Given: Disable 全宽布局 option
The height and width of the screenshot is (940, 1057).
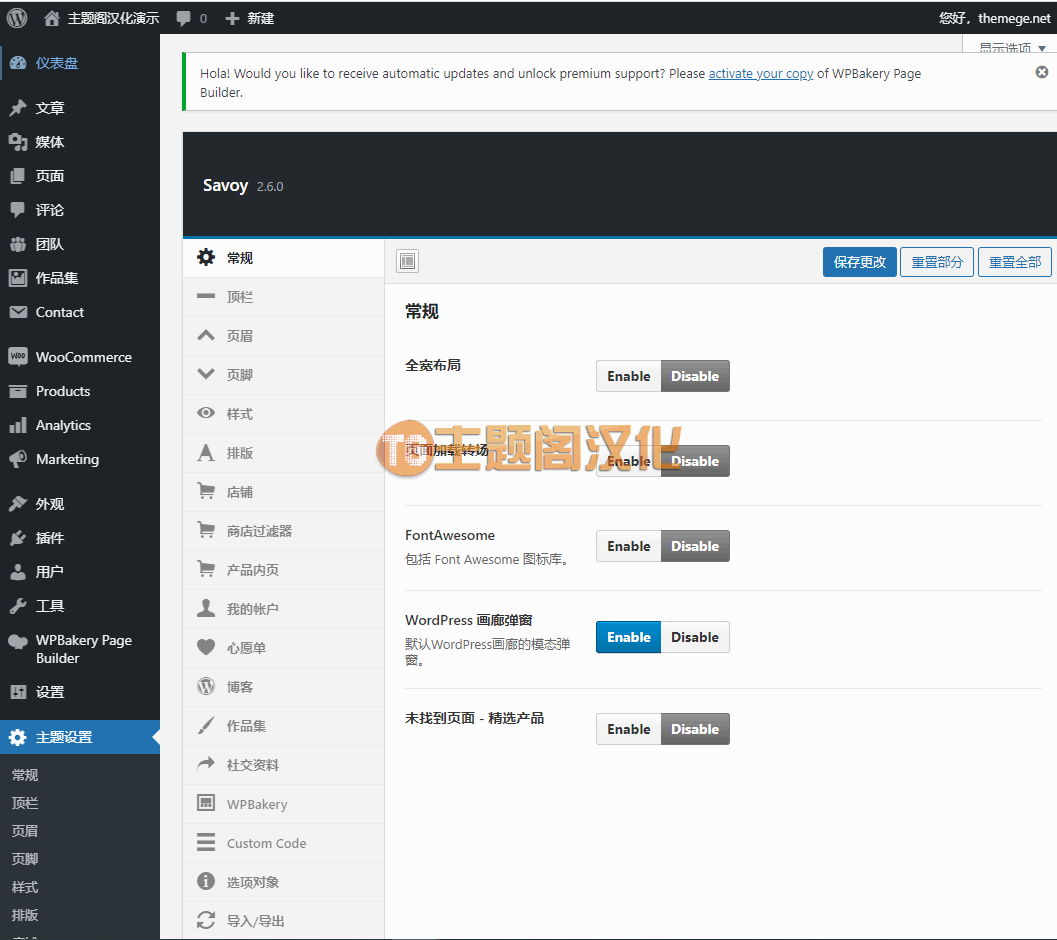Looking at the screenshot, I should click(695, 376).
